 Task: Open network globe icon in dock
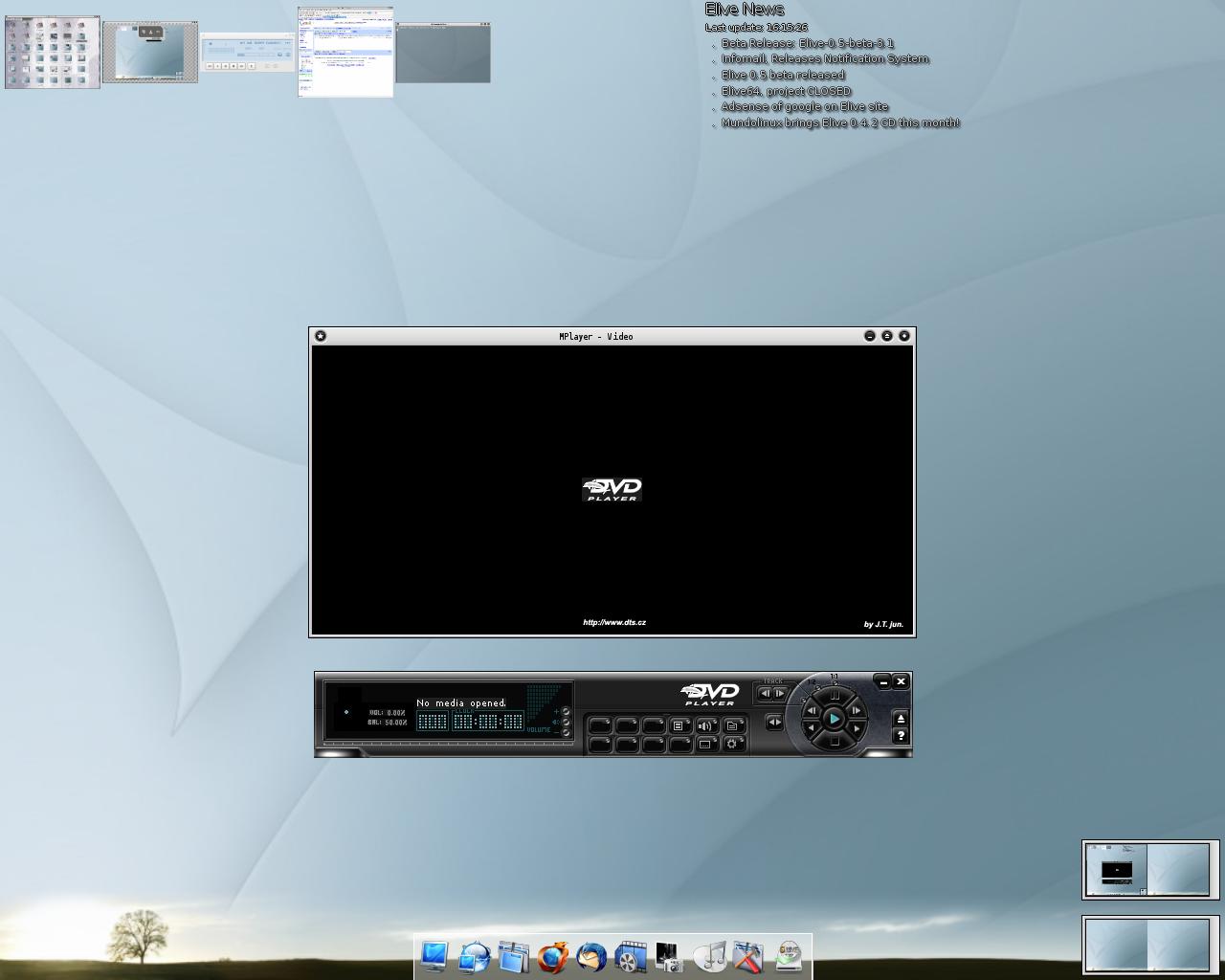coord(474,956)
